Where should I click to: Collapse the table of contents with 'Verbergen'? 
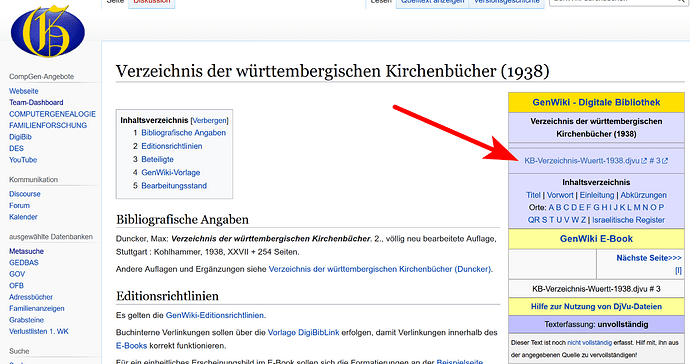coord(209,120)
